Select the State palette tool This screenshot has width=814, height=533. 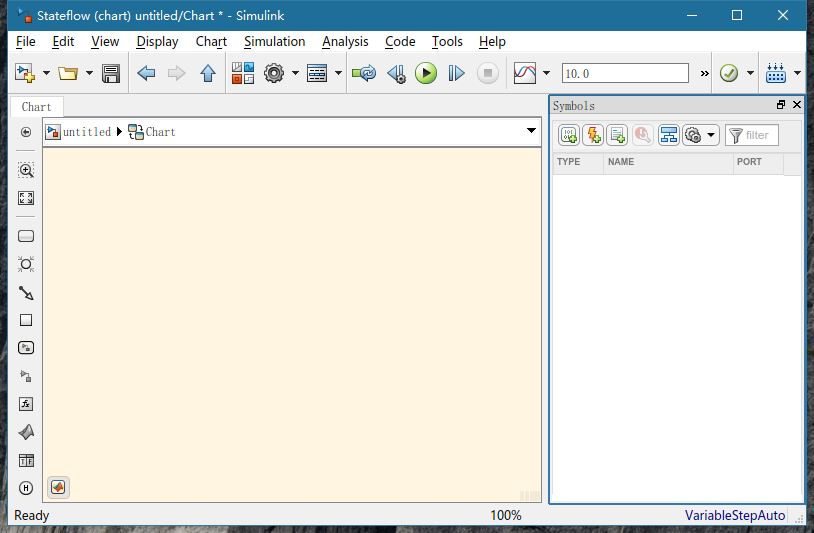[26, 236]
